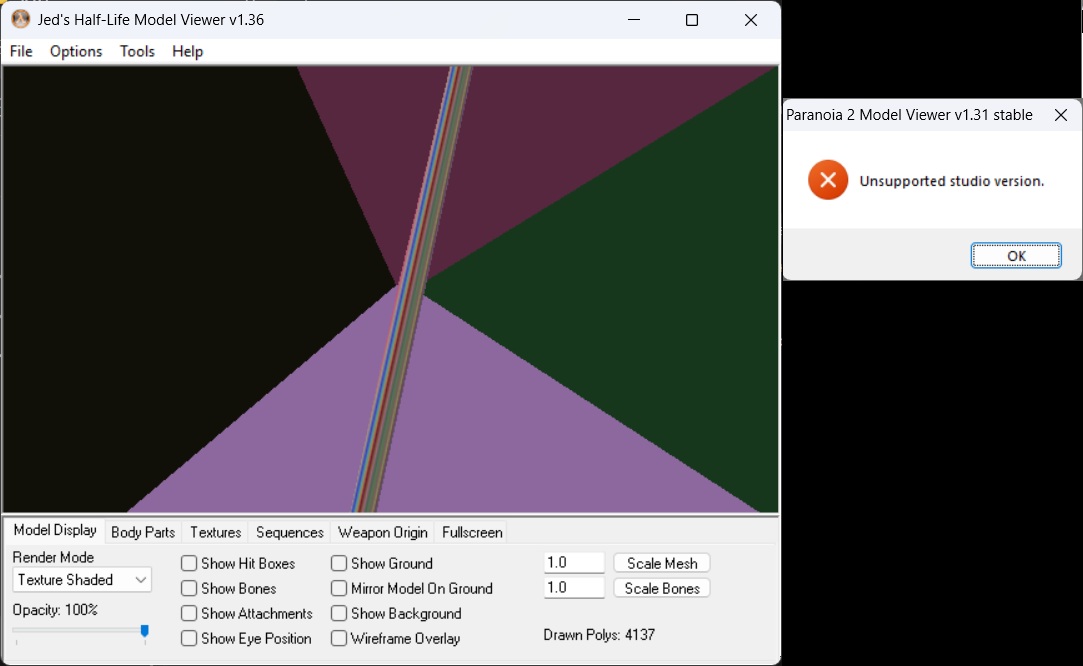This screenshot has height=666, width=1083.
Task: Open the Render Mode dropdown
Action: (82, 580)
